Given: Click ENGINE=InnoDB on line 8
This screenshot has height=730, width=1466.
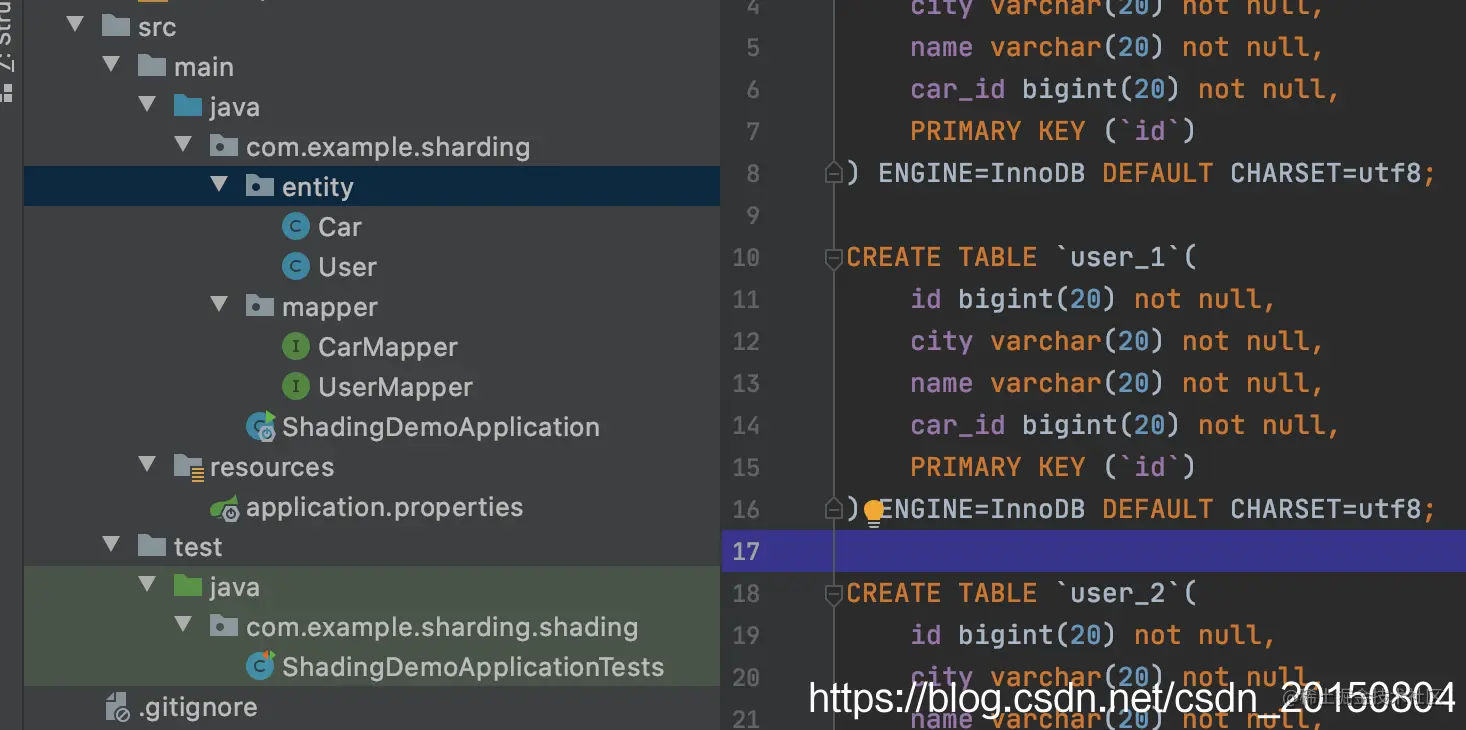Looking at the screenshot, I should pos(981,174).
